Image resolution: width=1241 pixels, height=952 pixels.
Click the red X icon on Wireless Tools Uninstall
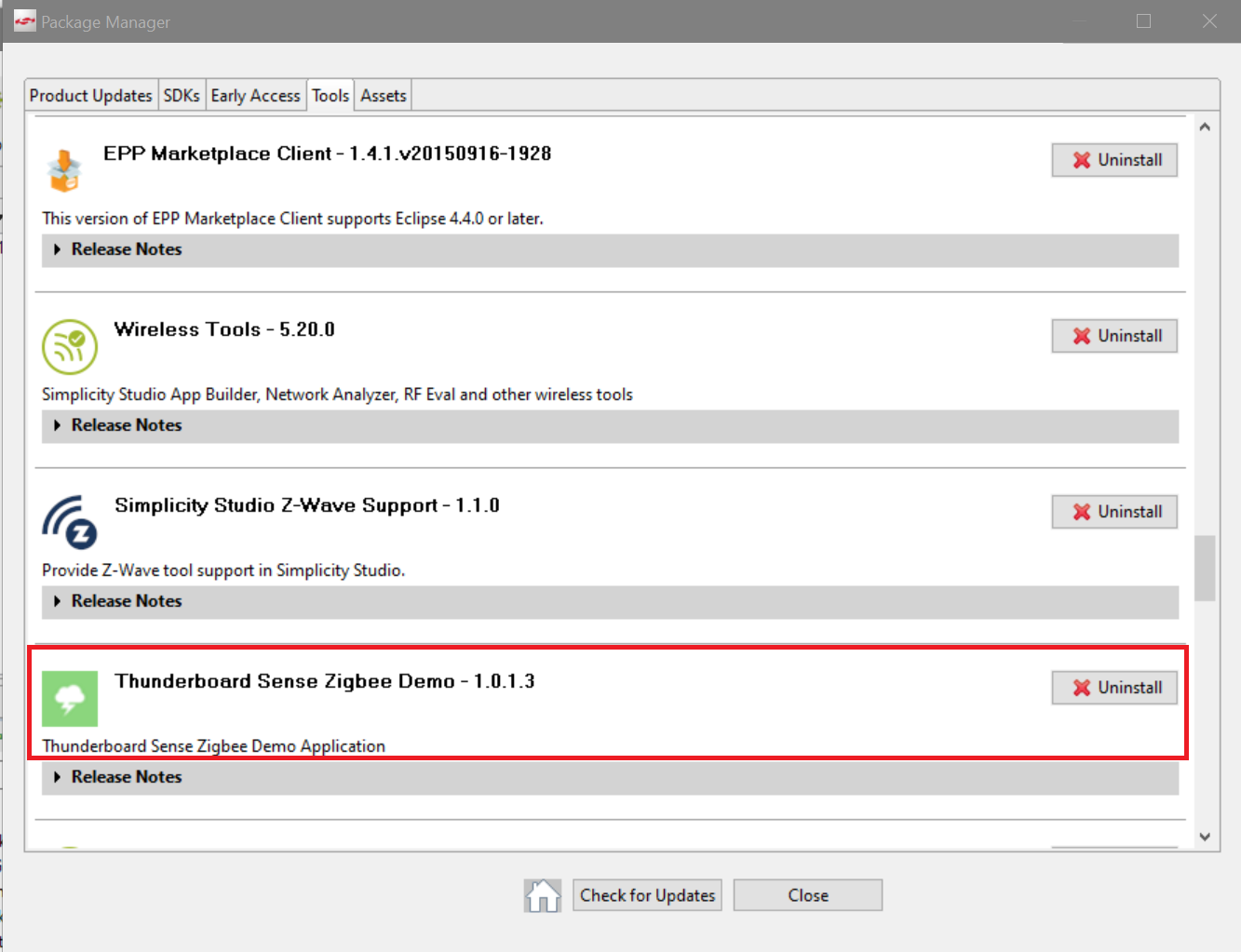pos(1082,336)
